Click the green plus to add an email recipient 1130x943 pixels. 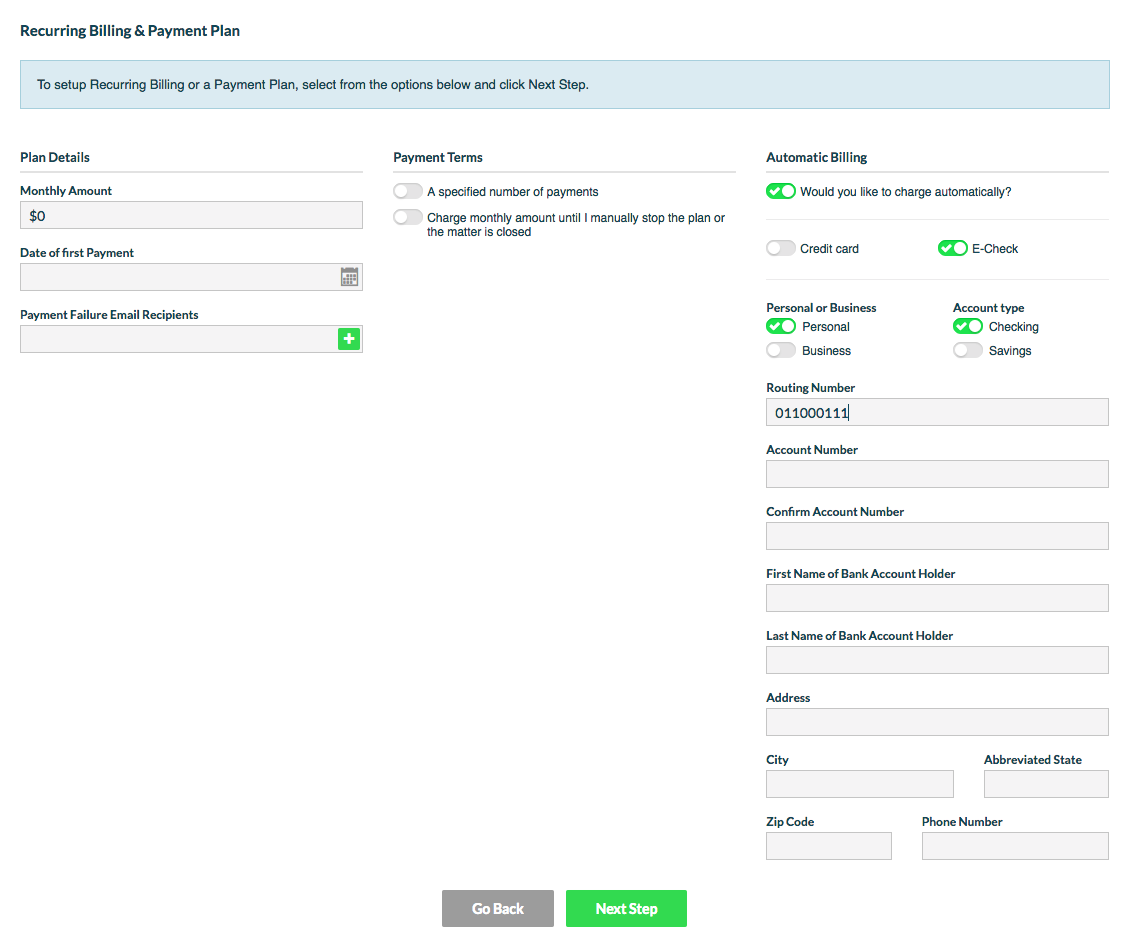348,339
